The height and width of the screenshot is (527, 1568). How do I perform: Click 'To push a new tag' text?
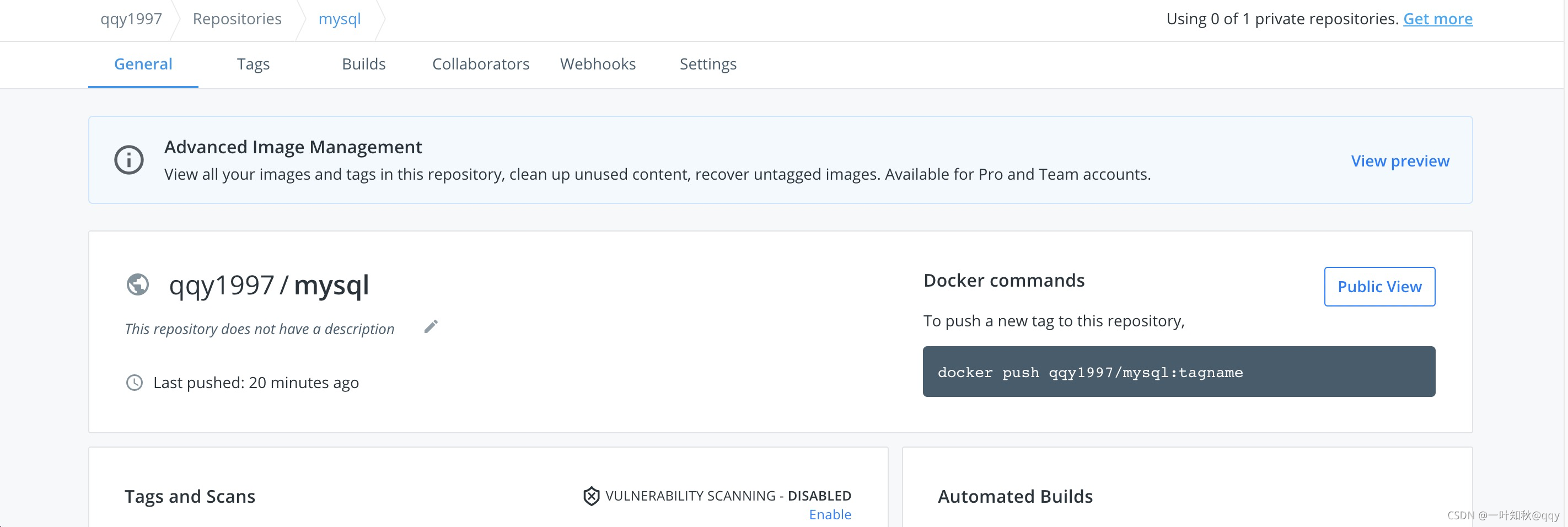coord(1054,321)
